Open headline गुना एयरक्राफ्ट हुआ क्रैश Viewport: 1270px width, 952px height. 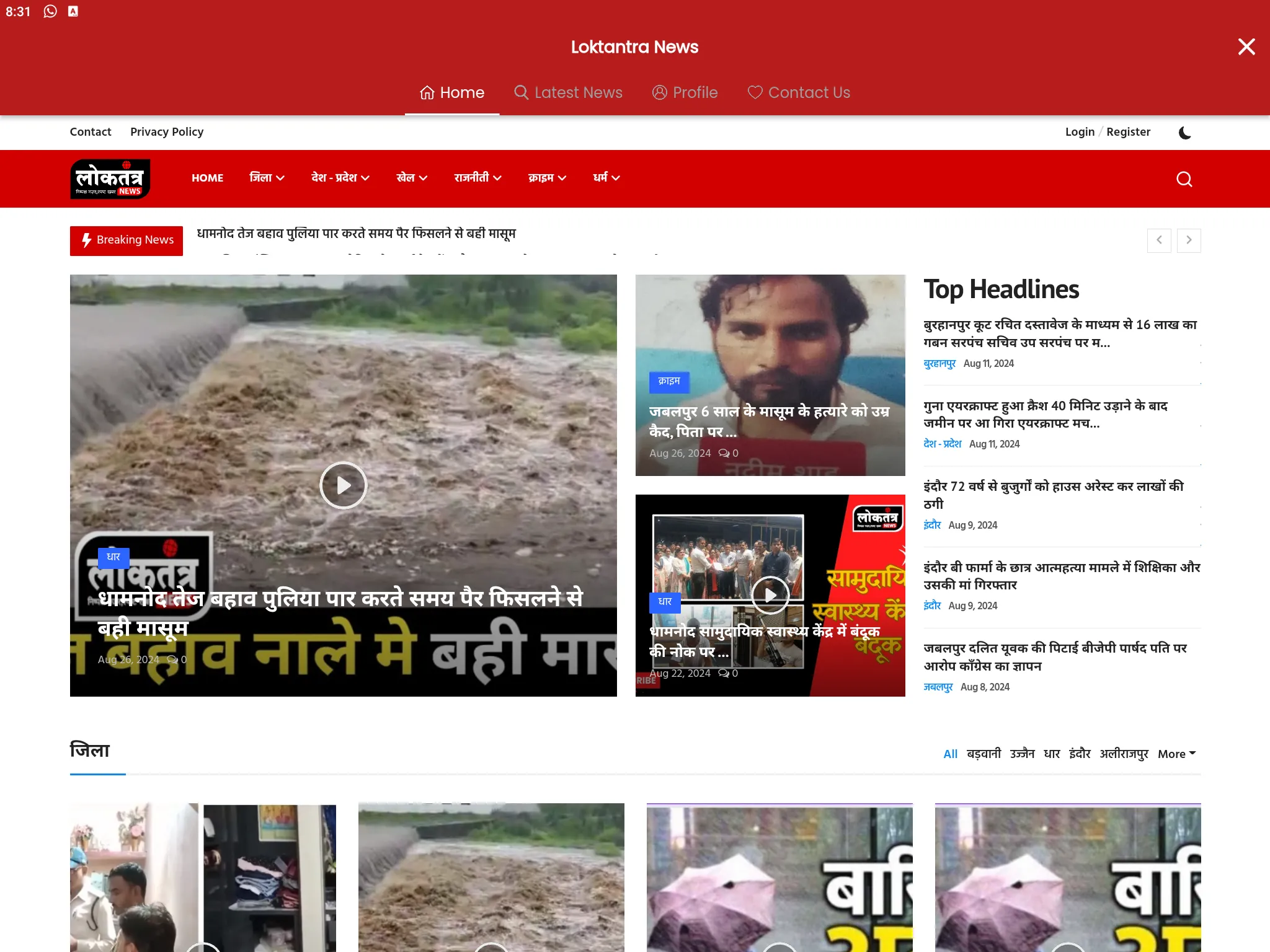click(1046, 414)
